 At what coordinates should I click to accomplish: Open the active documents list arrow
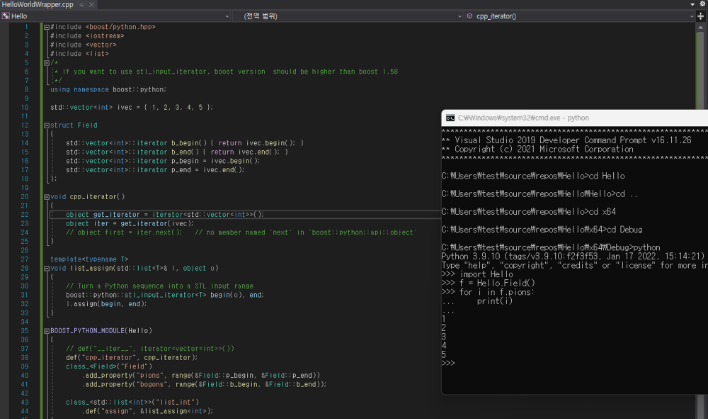[x=693, y=5]
